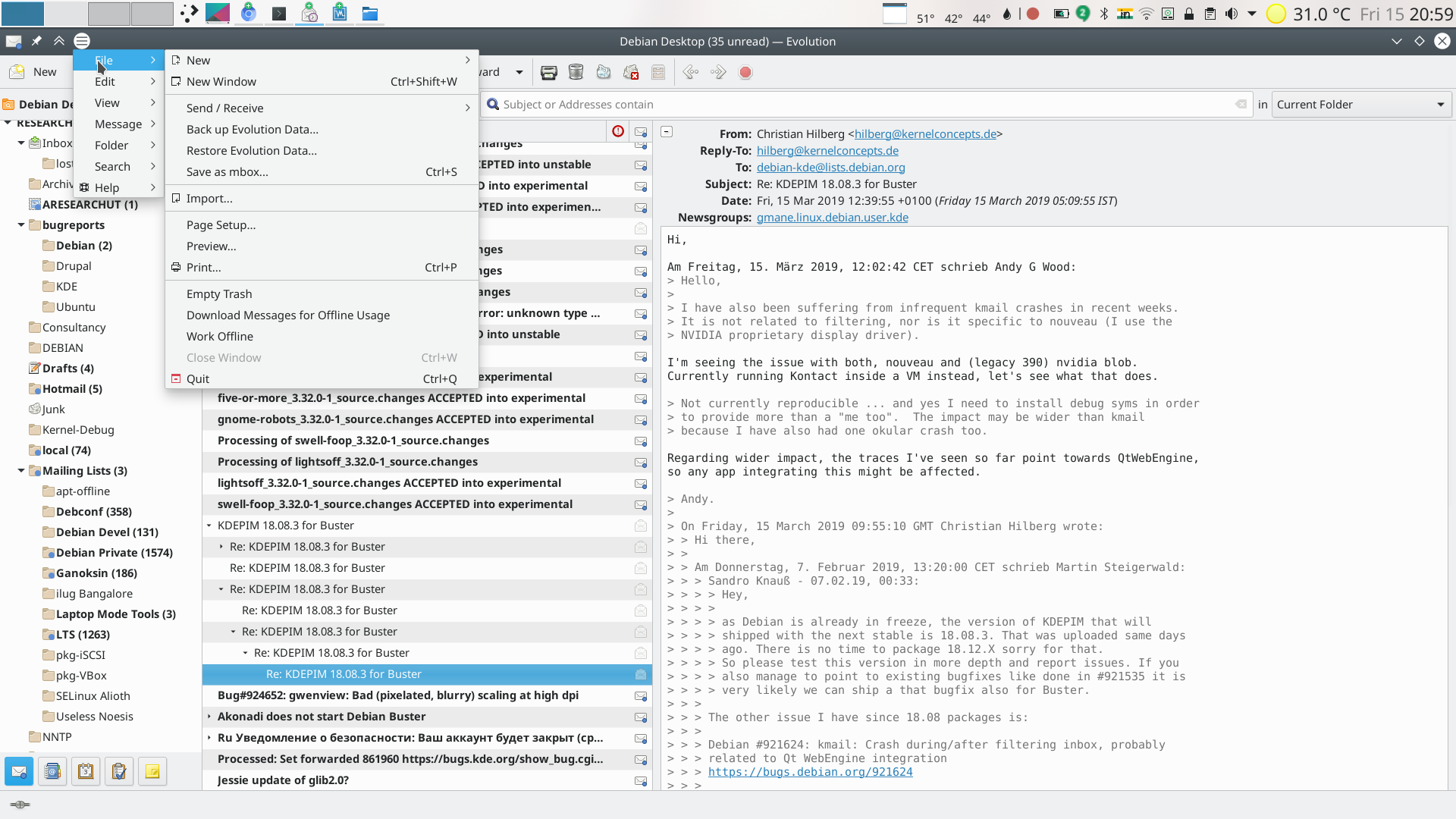Image resolution: width=1456 pixels, height=819 pixels.
Task: Clear the search field with clear icon
Action: (x=1241, y=105)
